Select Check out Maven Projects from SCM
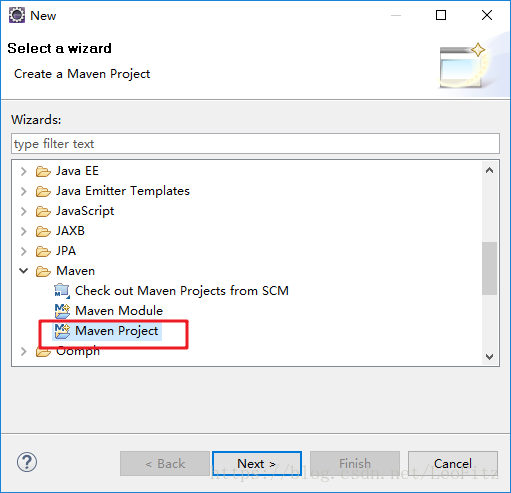Screen dimensions: 511x493 tap(182, 291)
